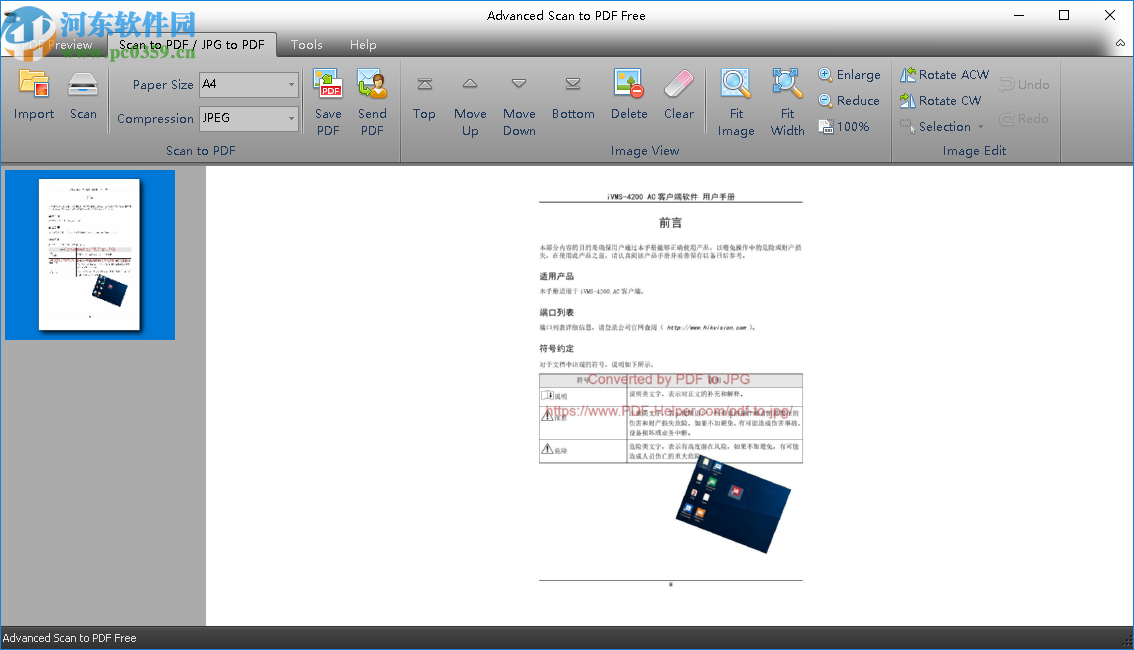Select the Scan icon to start scanning

(83, 95)
